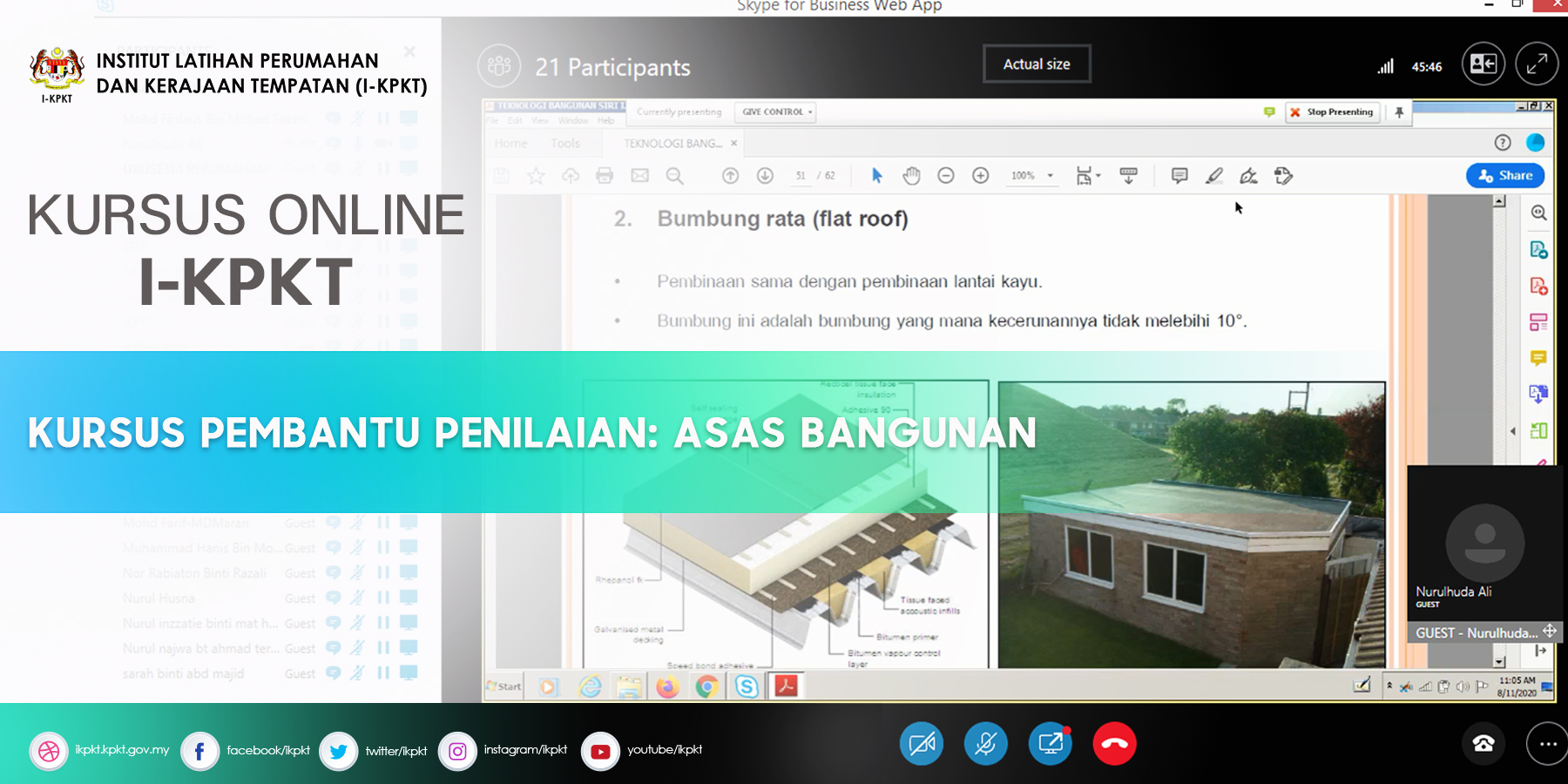Viewport: 1568px width, 784px height.
Task: Click move handle on GUEST - Nurulhuda label
Action: pyautogui.click(x=1550, y=631)
